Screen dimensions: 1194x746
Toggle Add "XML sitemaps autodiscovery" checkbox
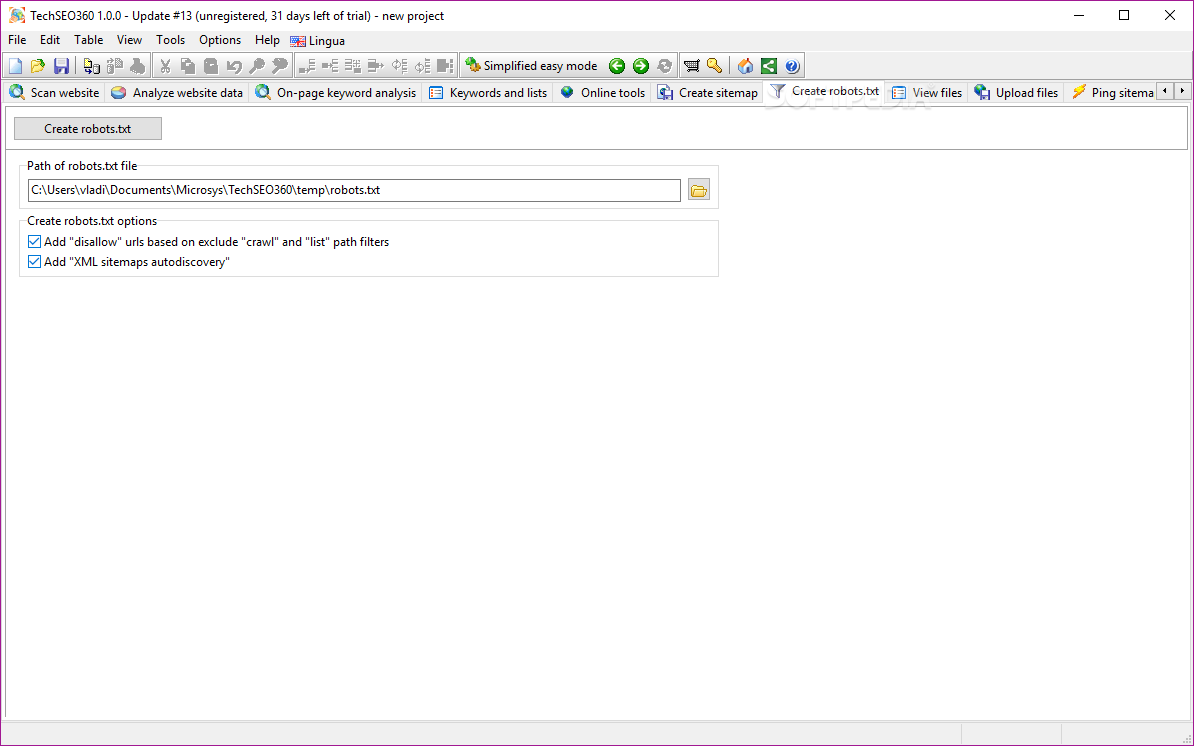click(34, 262)
